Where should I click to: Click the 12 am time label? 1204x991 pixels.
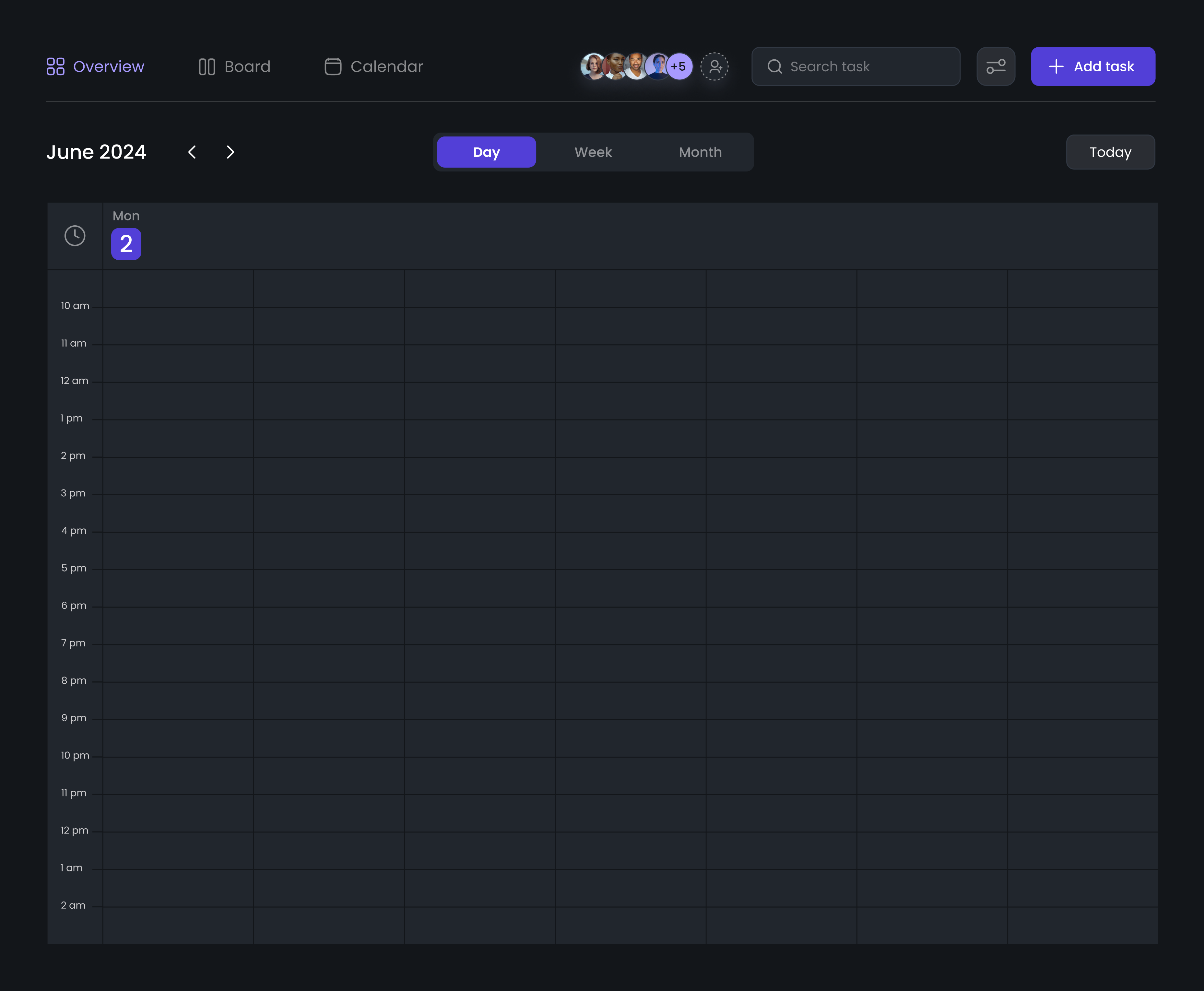pyautogui.click(x=74, y=381)
